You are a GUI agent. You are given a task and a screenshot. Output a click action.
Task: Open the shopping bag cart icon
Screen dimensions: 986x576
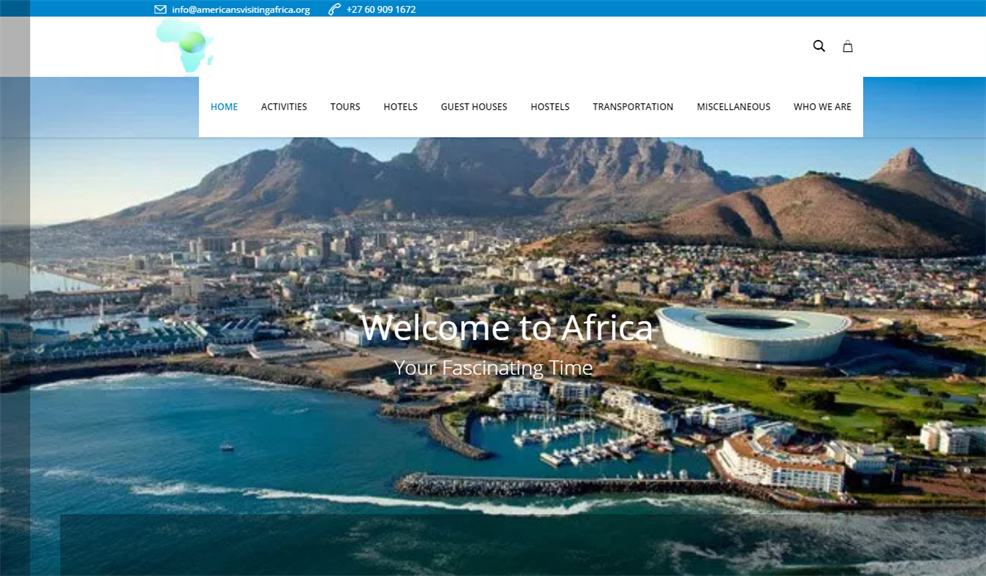[x=848, y=46]
